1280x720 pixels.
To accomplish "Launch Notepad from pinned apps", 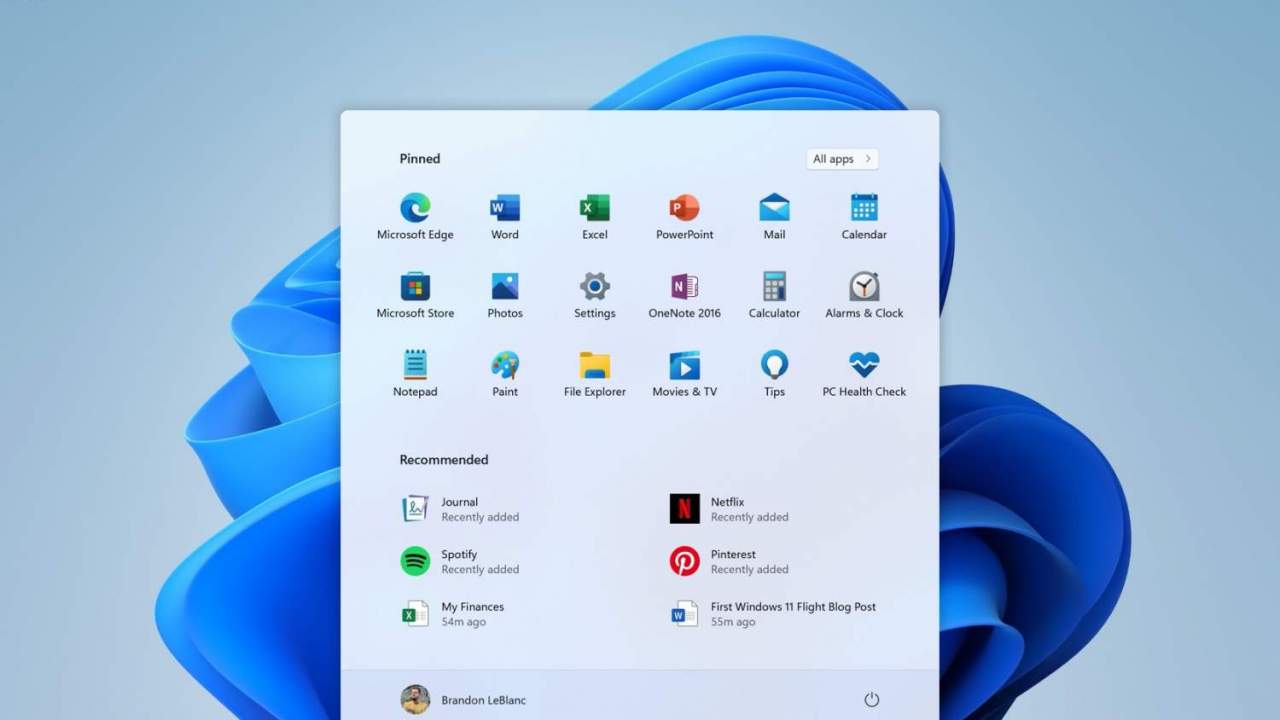I will click(415, 365).
